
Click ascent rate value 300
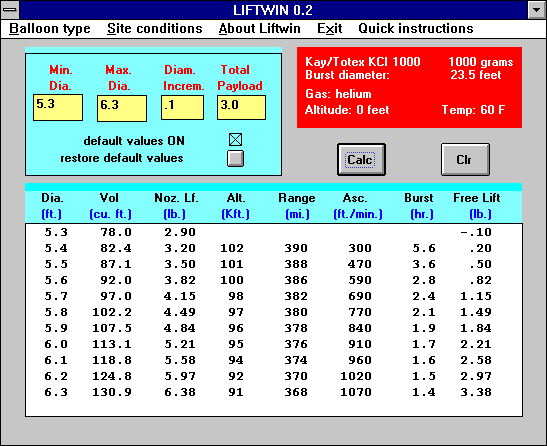[x=360, y=248]
